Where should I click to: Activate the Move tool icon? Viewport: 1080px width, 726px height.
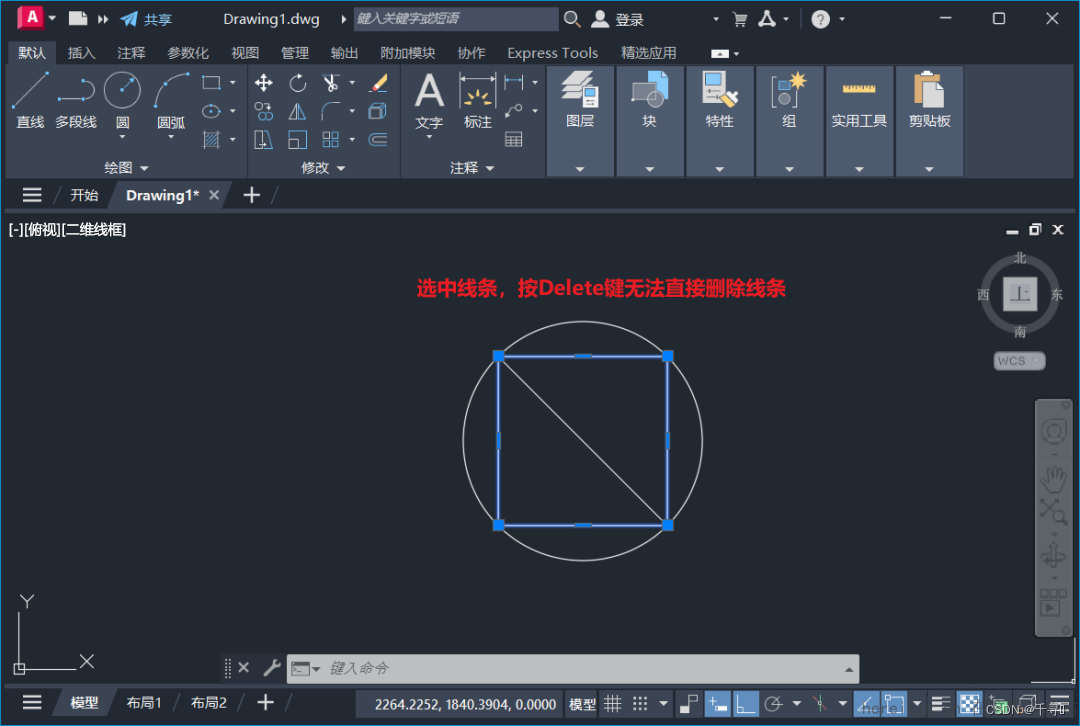[x=264, y=83]
